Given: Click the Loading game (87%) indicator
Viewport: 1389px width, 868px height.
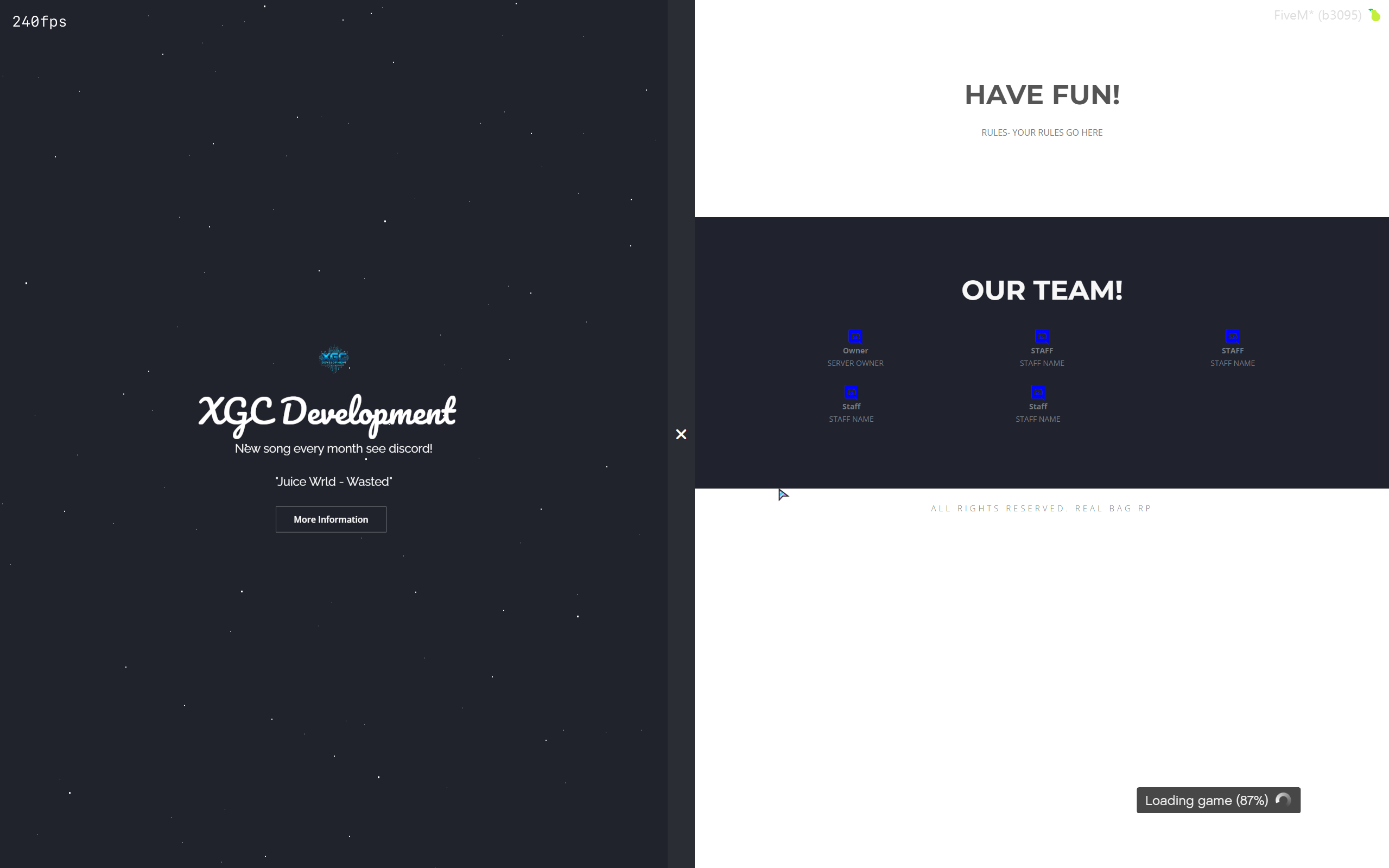Looking at the screenshot, I should click(x=1218, y=800).
